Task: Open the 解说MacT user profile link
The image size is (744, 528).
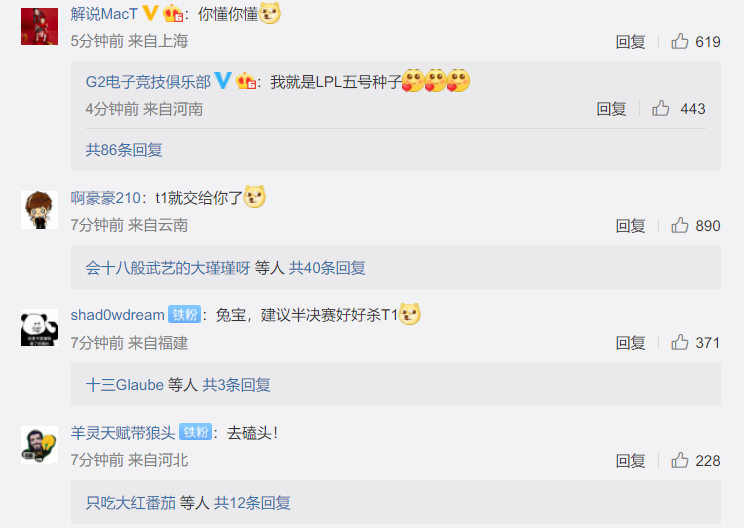Action: [104, 14]
